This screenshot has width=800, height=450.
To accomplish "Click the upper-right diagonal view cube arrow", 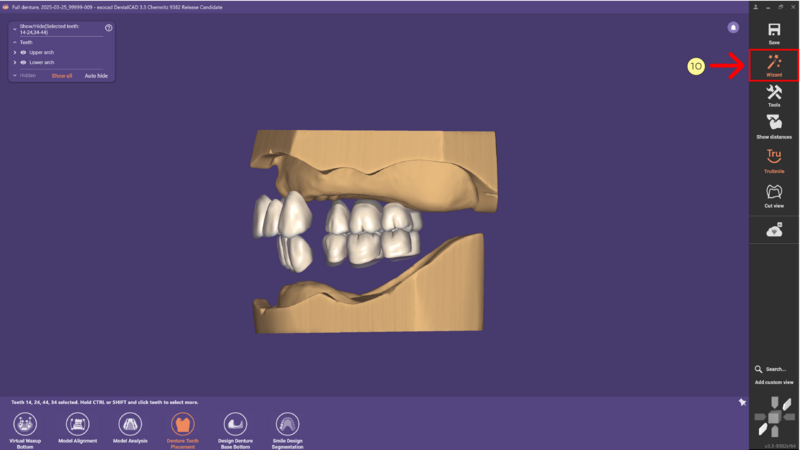I will pyautogui.click(x=787, y=404).
